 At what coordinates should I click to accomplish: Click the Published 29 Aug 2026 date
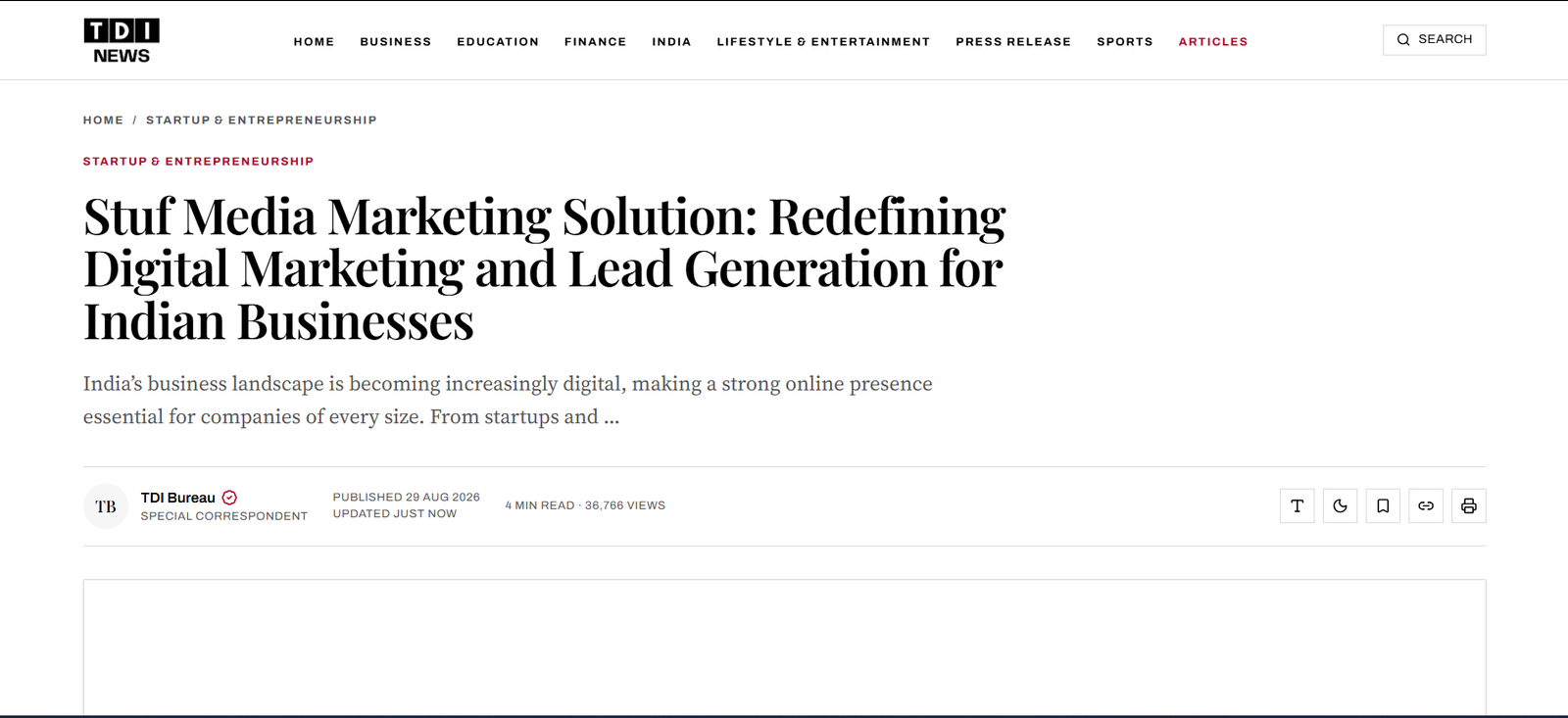406,498
